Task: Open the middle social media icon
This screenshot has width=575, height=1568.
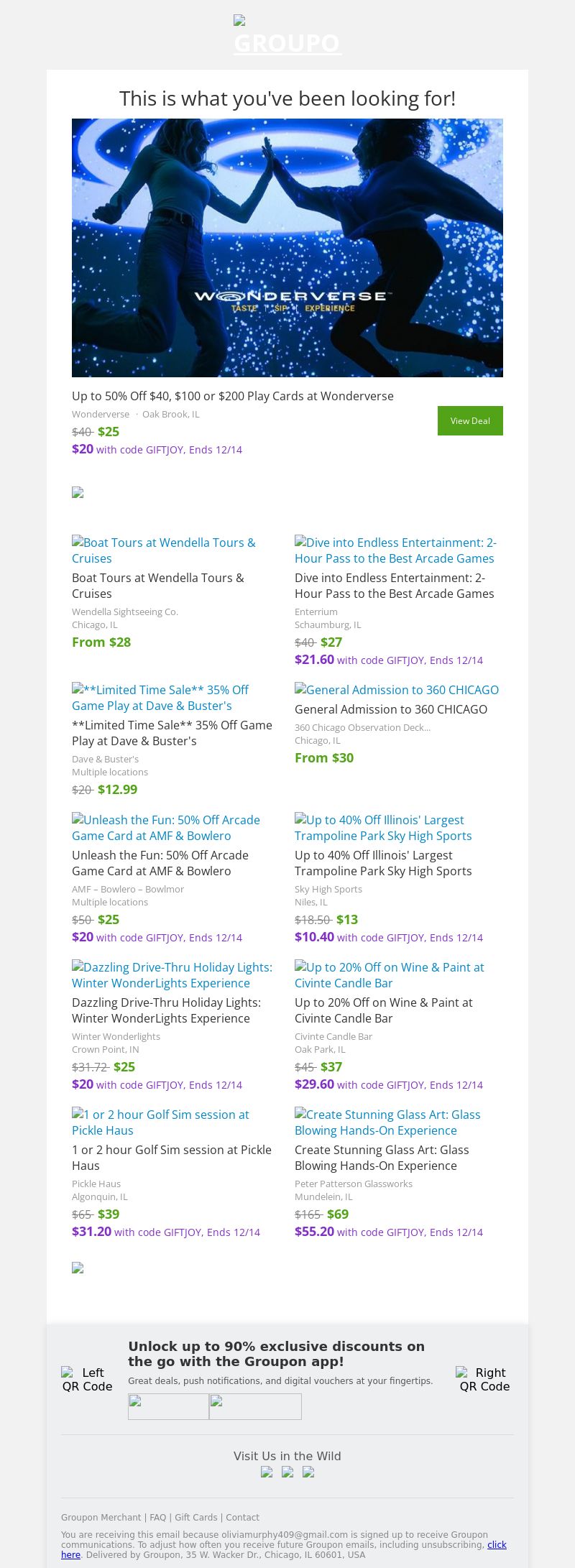Action: tap(287, 1472)
